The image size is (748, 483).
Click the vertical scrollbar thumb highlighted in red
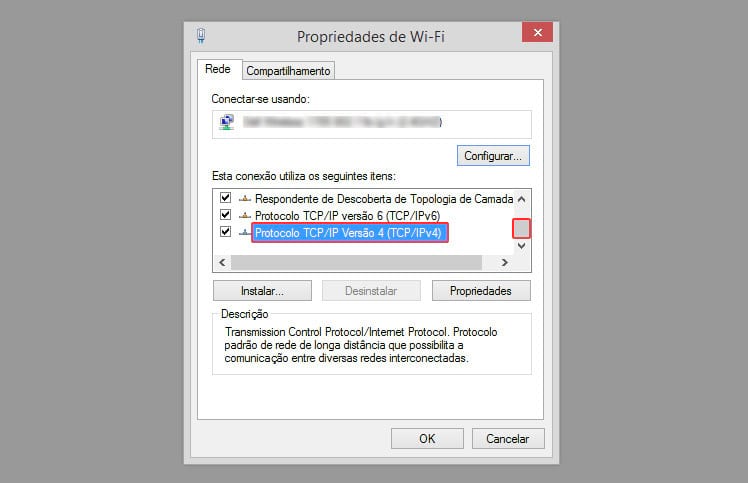tap(521, 229)
